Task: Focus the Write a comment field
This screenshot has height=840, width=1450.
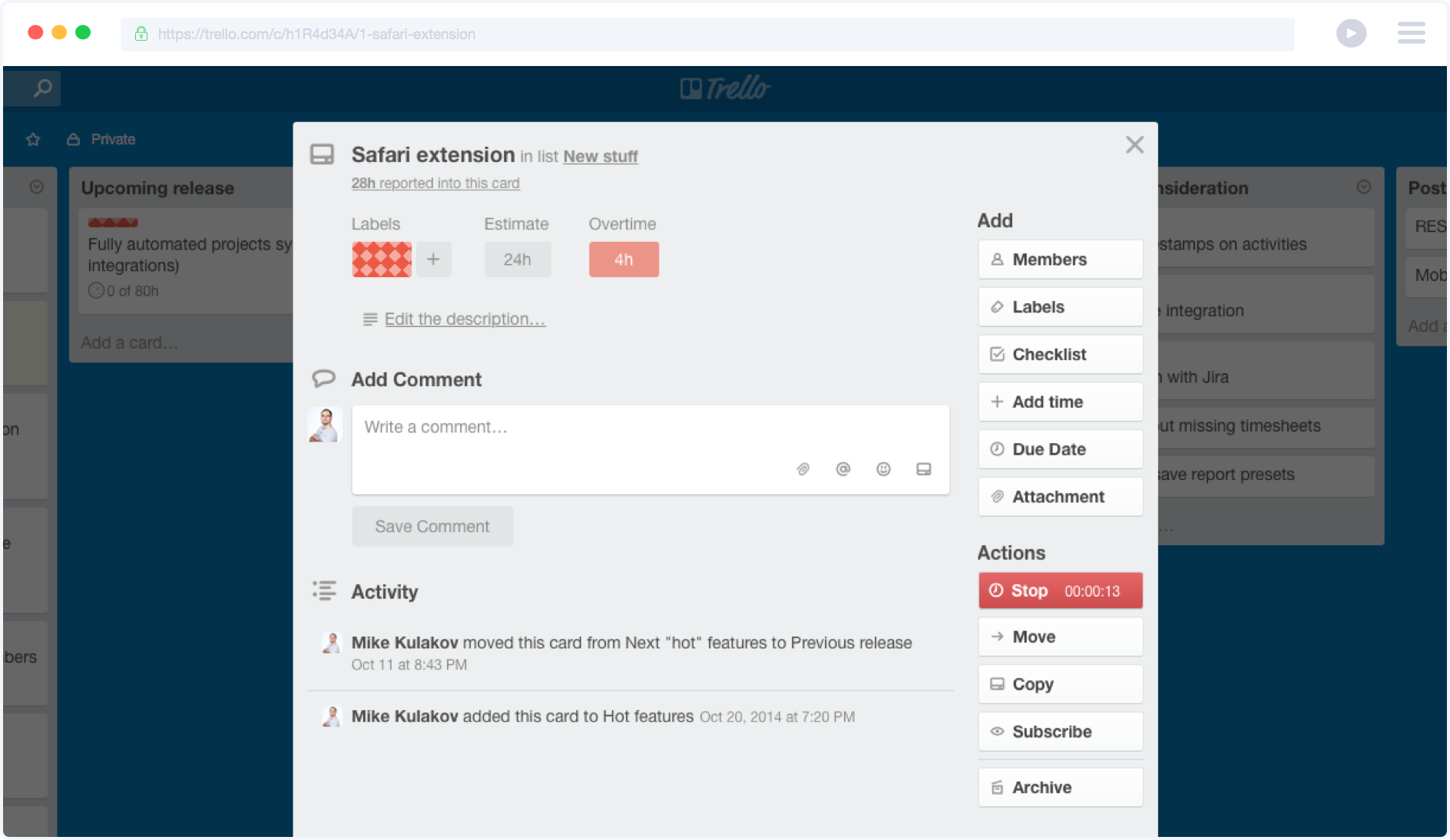Action: click(651, 450)
